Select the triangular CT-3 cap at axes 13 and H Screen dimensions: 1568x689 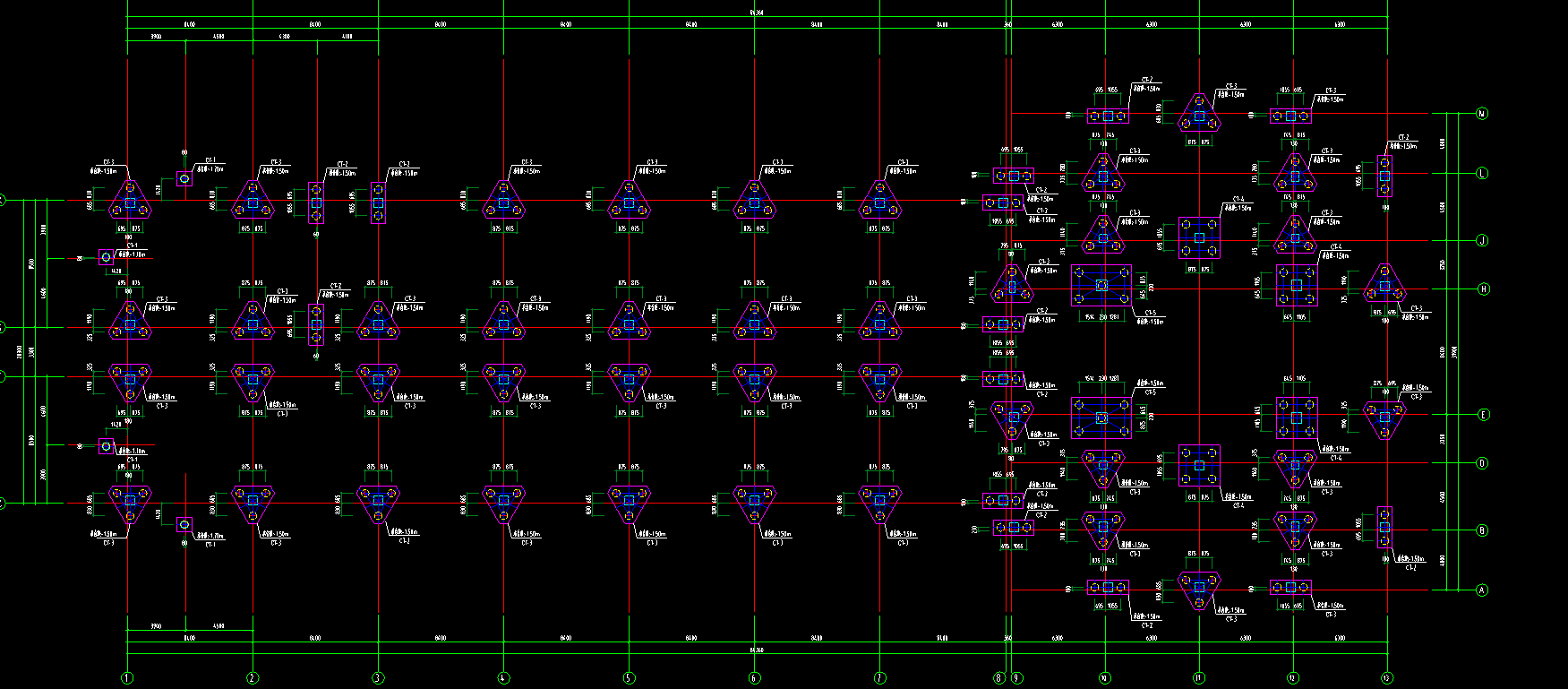click(x=1384, y=284)
